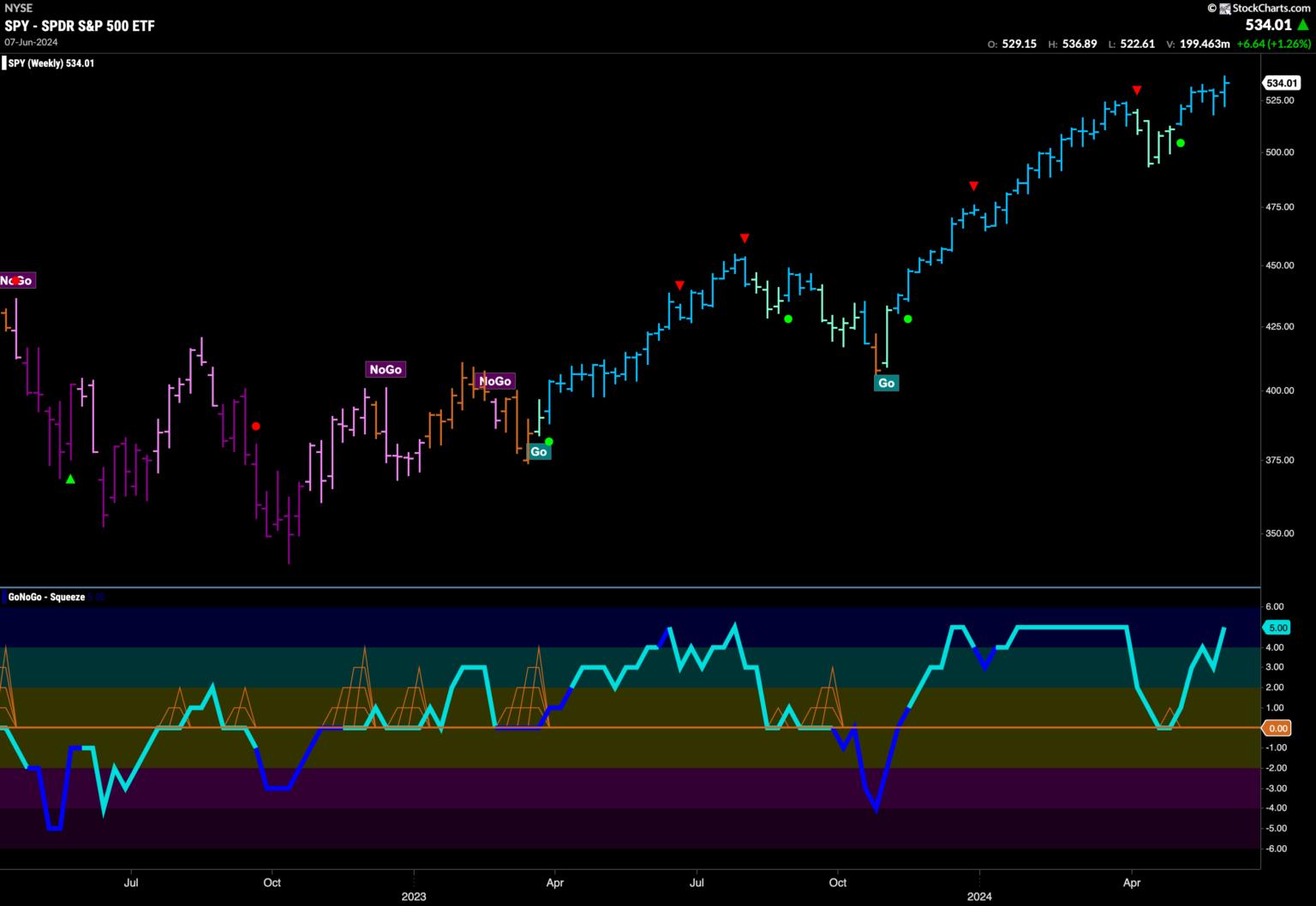Click the green up arrow beside 534.01
This screenshot has width=1316, height=906.
pos(1303,26)
